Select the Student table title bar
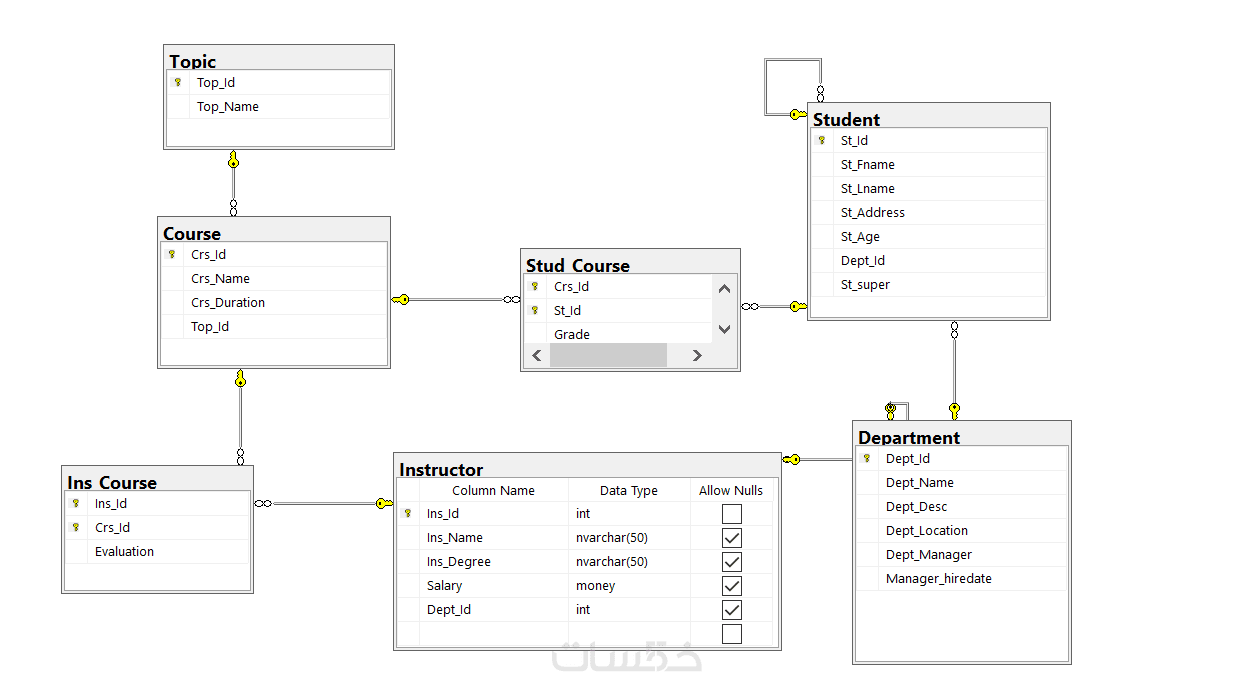 coord(929,116)
